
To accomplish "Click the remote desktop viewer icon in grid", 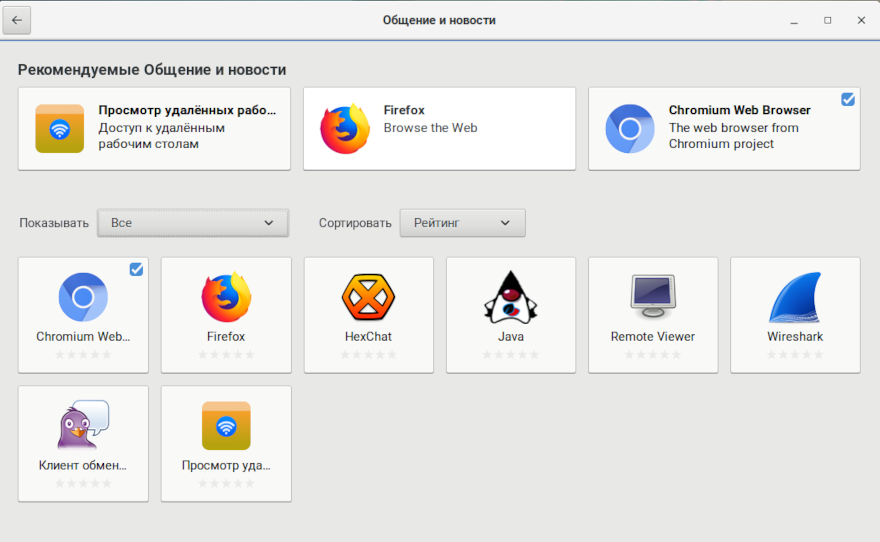I will click(x=226, y=425).
